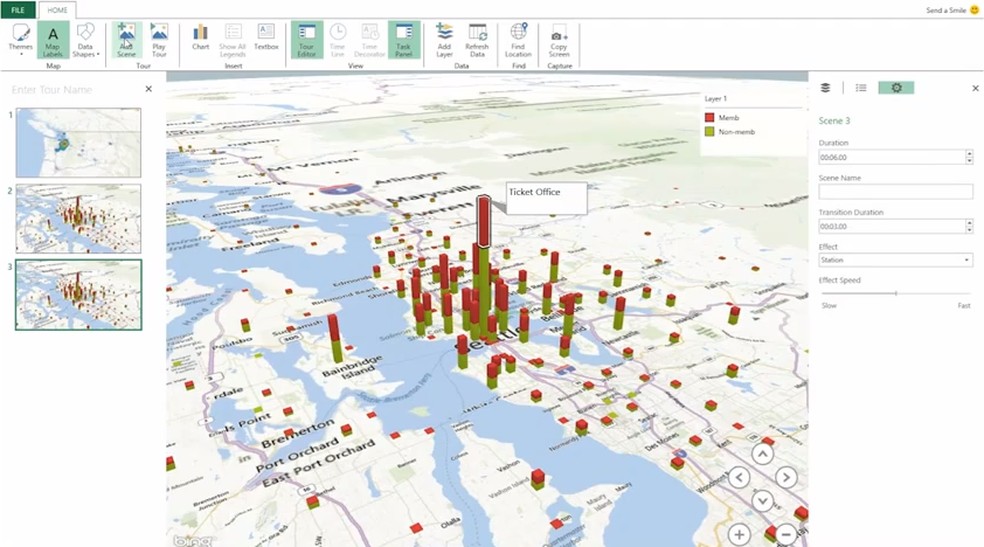Image resolution: width=984 pixels, height=547 pixels.
Task: Select scene 2 thumbnail
Action: coord(78,218)
